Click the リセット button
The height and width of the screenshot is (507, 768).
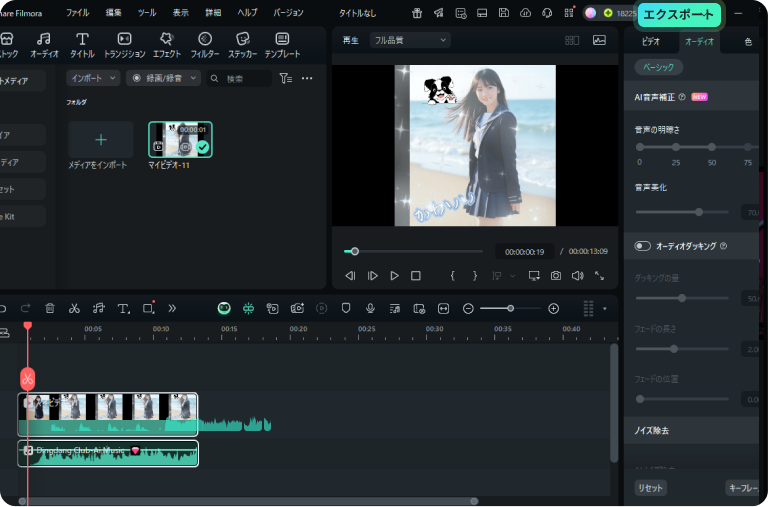(650, 488)
